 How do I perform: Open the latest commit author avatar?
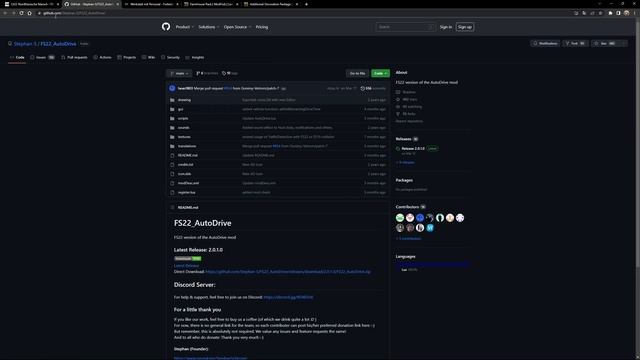click(x=172, y=88)
